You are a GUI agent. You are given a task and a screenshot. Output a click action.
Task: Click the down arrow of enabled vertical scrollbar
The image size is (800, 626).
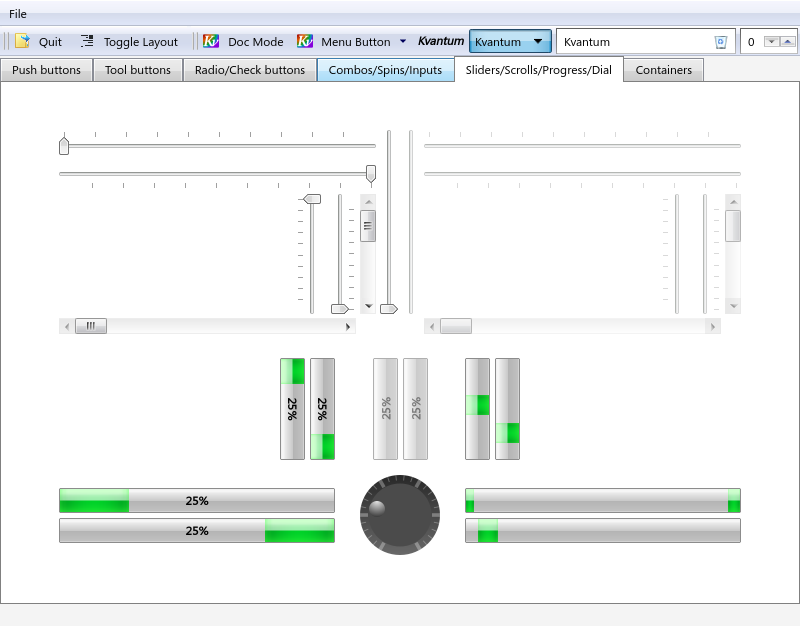368,306
